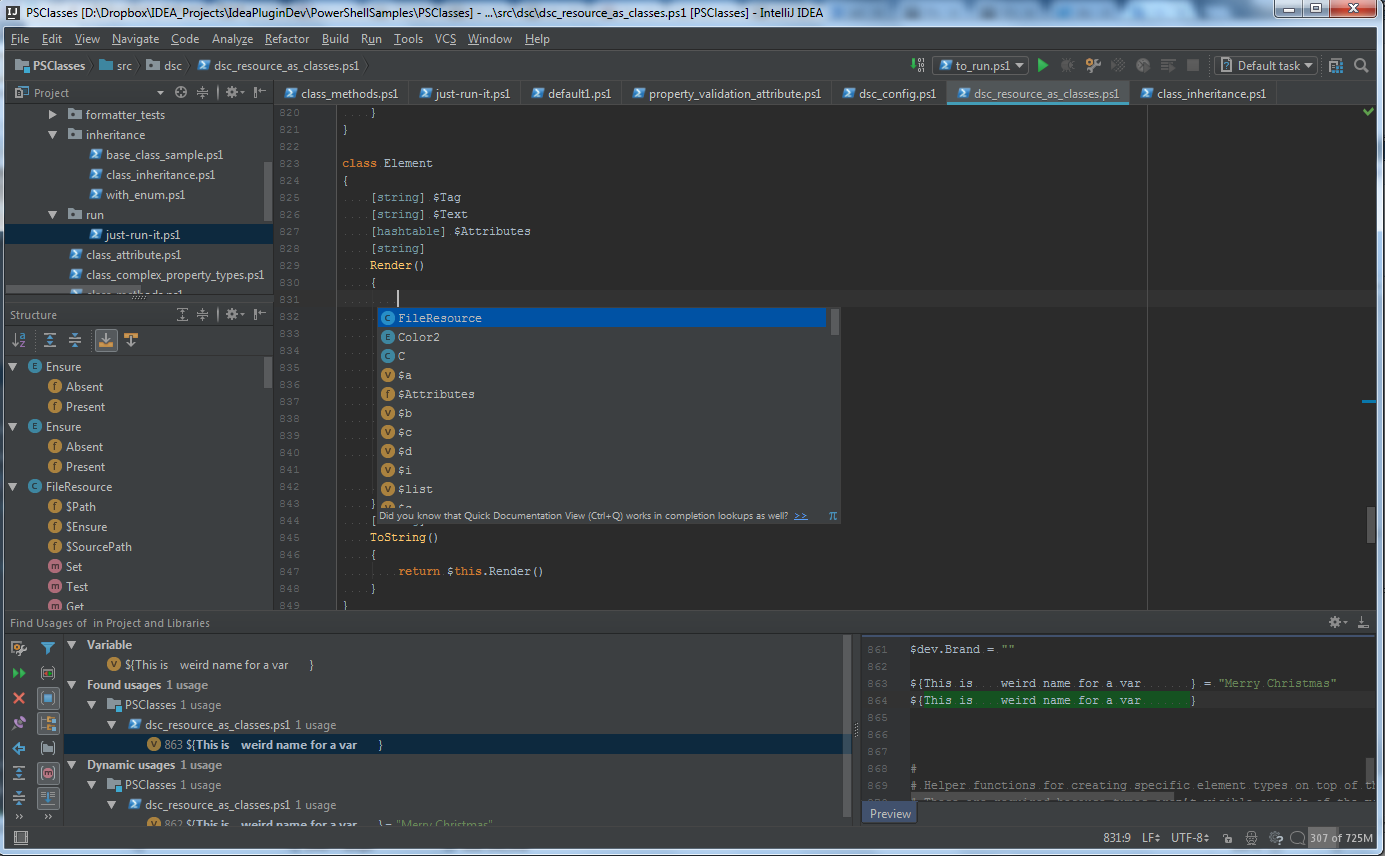Select Color2 in the completion list
Viewport: 1385px width, 856px height.
419,337
